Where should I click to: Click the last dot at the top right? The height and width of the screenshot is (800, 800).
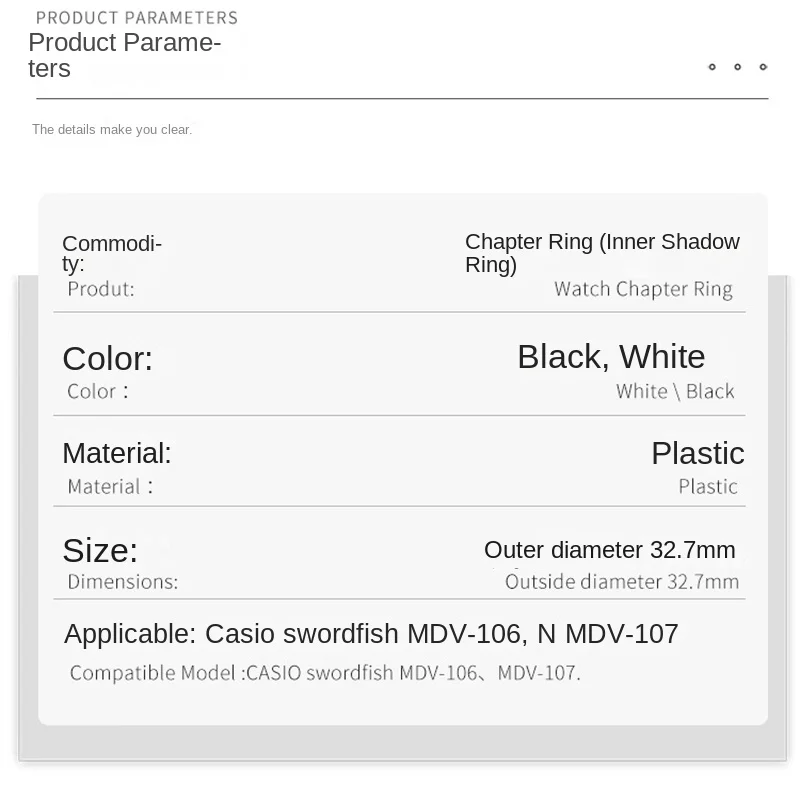(763, 67)
